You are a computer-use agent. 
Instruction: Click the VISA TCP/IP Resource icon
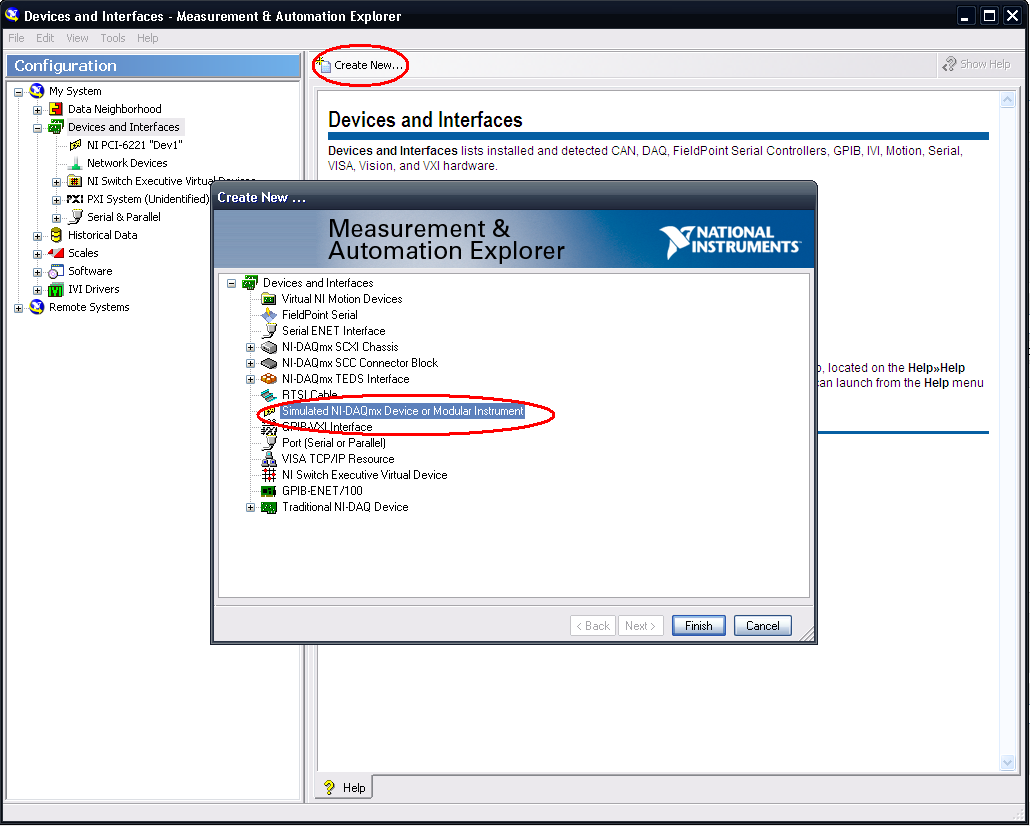(x=269, y=459)
